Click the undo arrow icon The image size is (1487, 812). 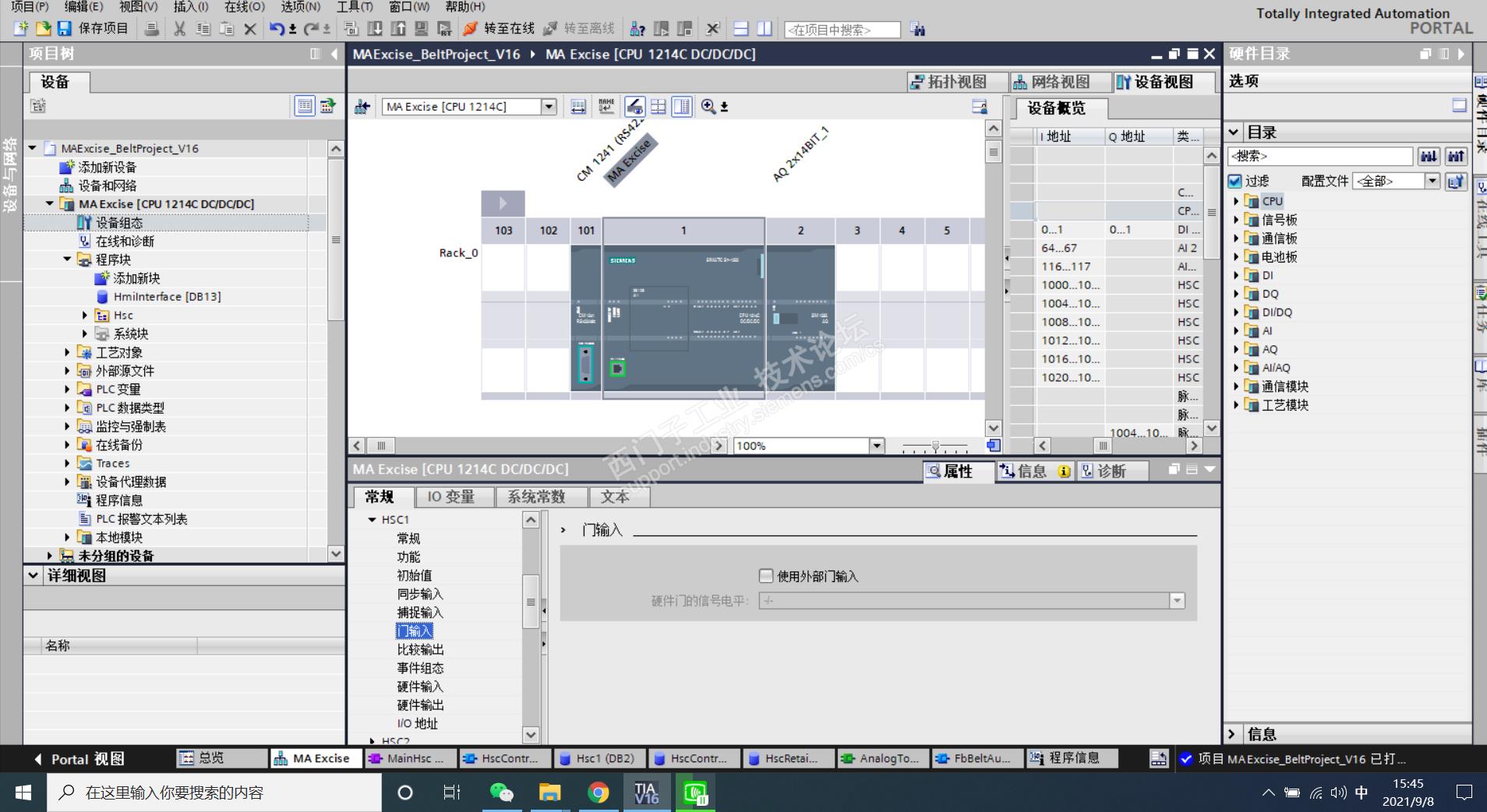click(x=277, y=29)
